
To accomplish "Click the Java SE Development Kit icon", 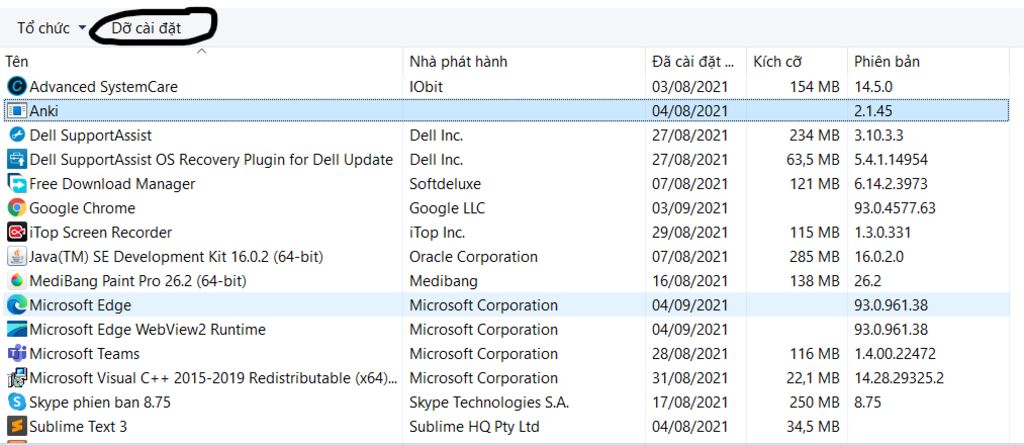I will click(x=17, y=257).
